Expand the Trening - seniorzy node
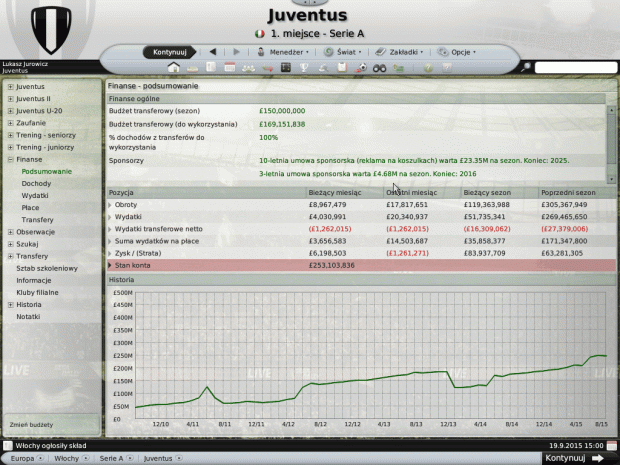The image size is (620, 465). [11, 135]
